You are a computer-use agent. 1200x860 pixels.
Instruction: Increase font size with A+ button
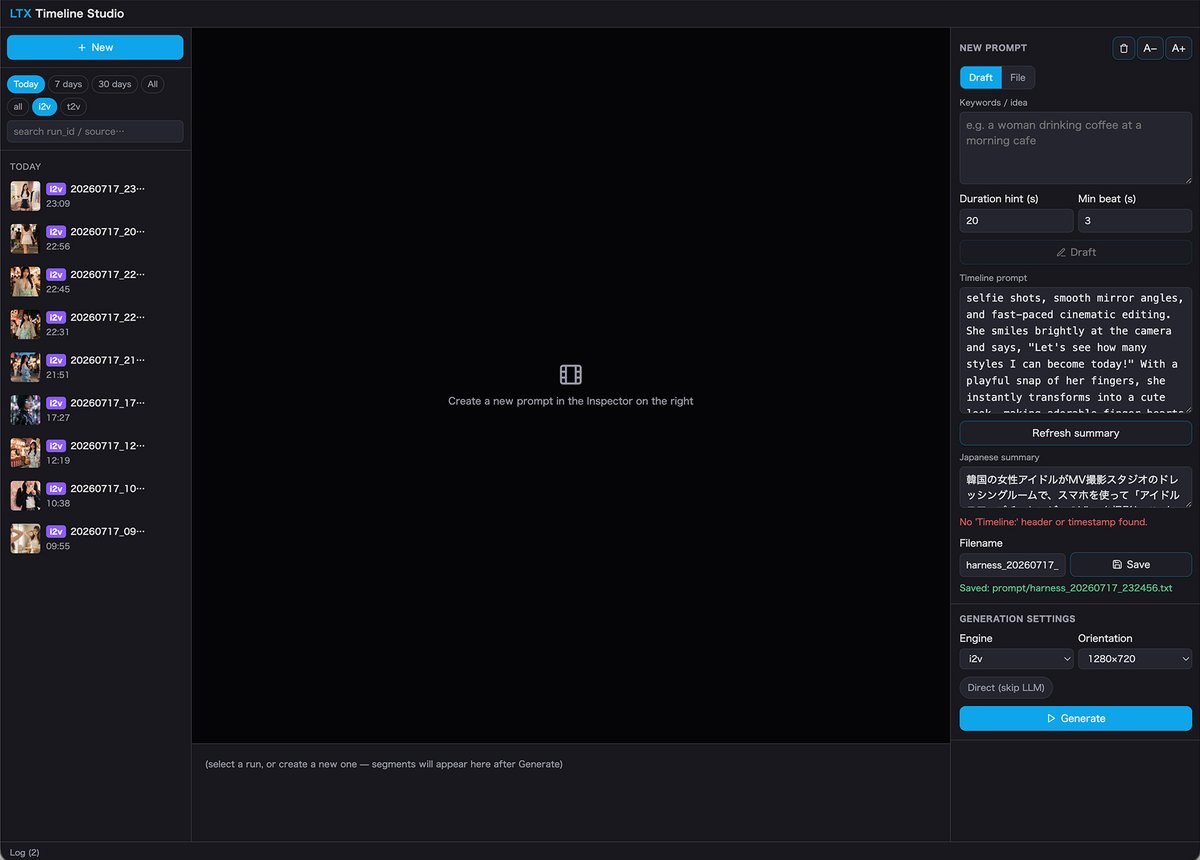pos(1179,48)
